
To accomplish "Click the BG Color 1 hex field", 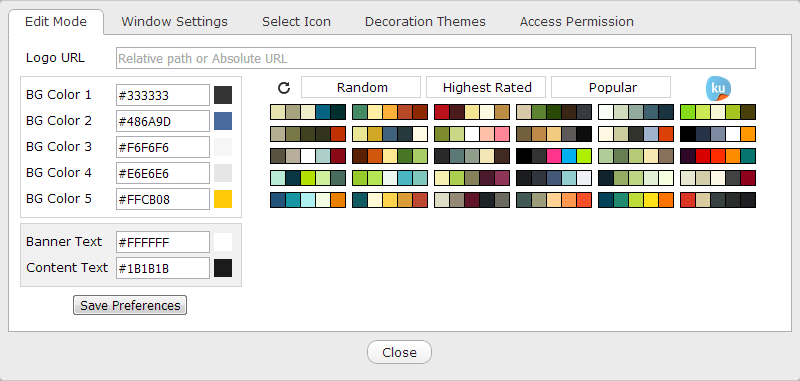I will [163, 95].
